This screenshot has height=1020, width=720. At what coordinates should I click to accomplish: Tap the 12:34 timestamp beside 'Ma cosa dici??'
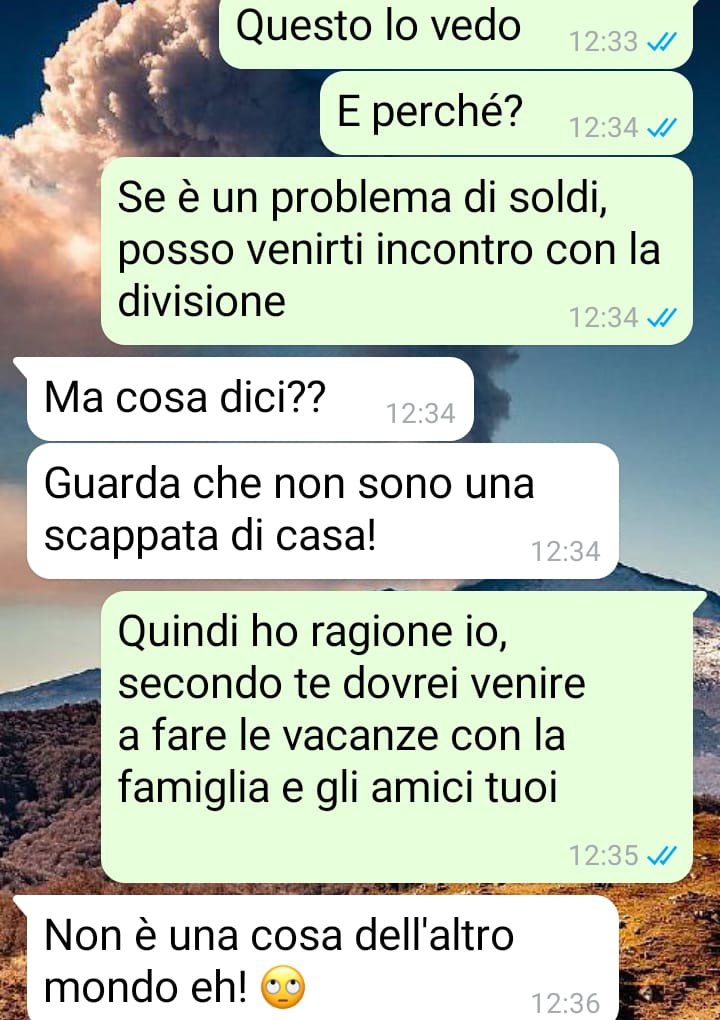(x=420, y=414)
